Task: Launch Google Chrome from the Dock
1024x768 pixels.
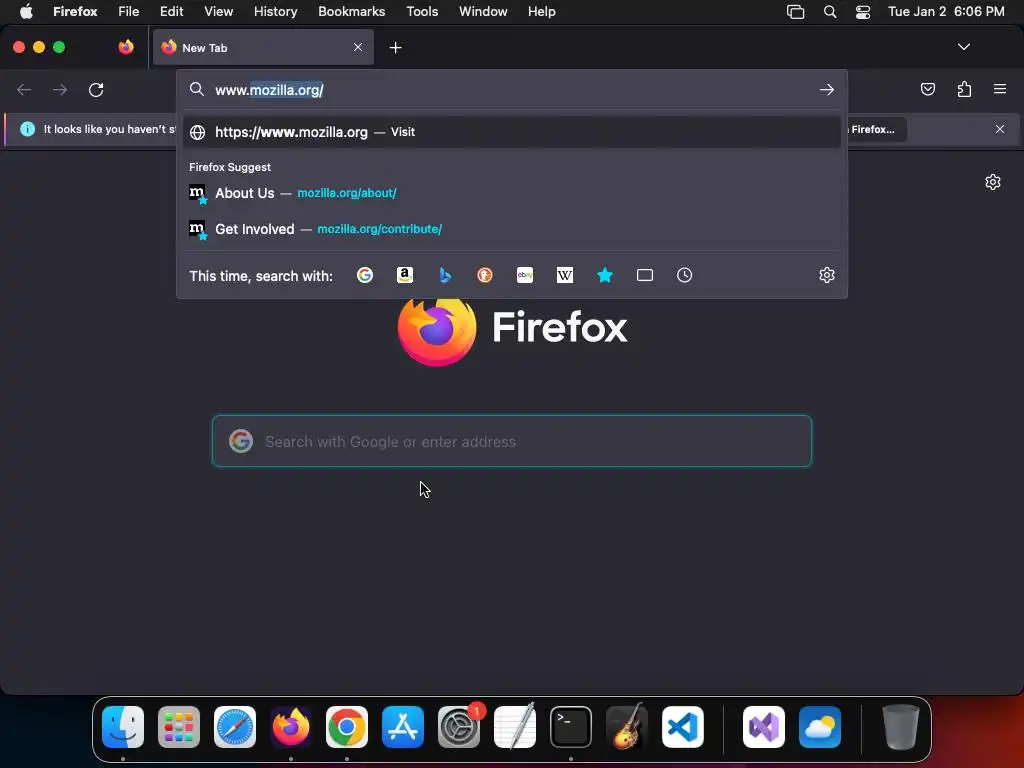Action: point(347,727)
